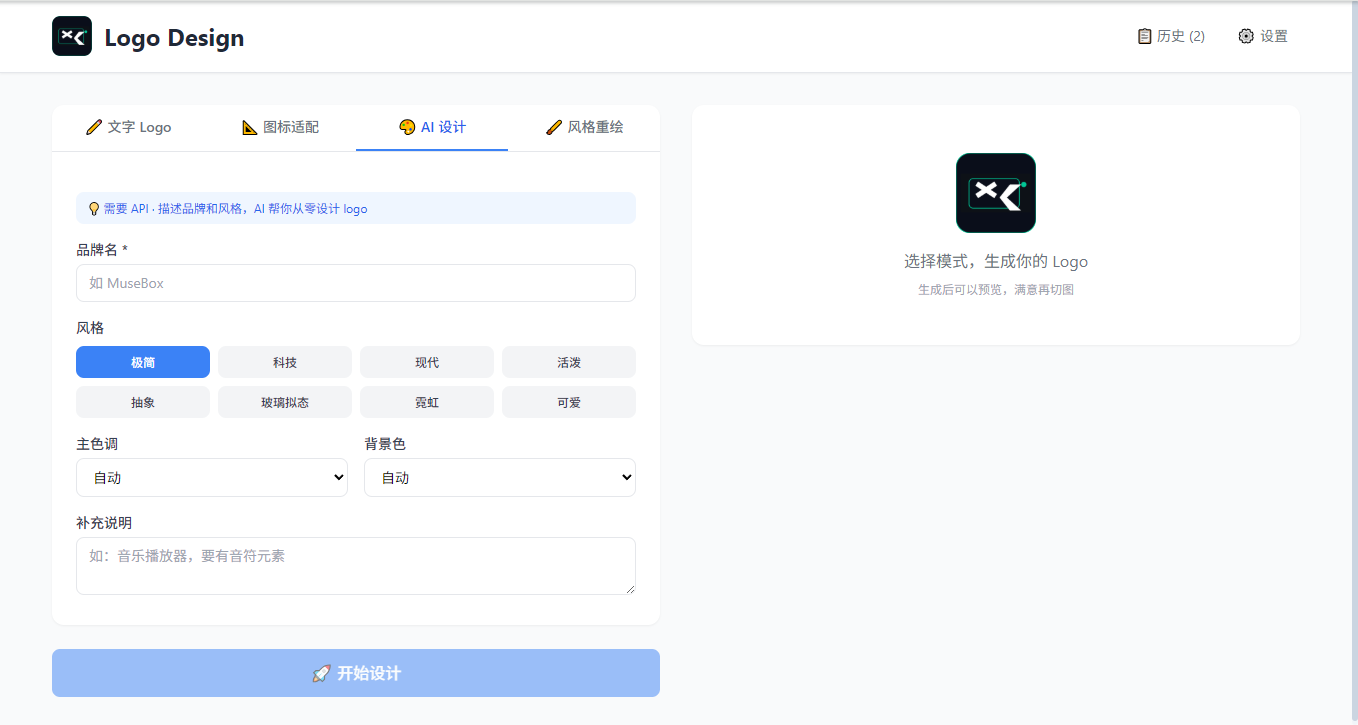
Task: Open 设置 settings
Action: [1263, 36]
